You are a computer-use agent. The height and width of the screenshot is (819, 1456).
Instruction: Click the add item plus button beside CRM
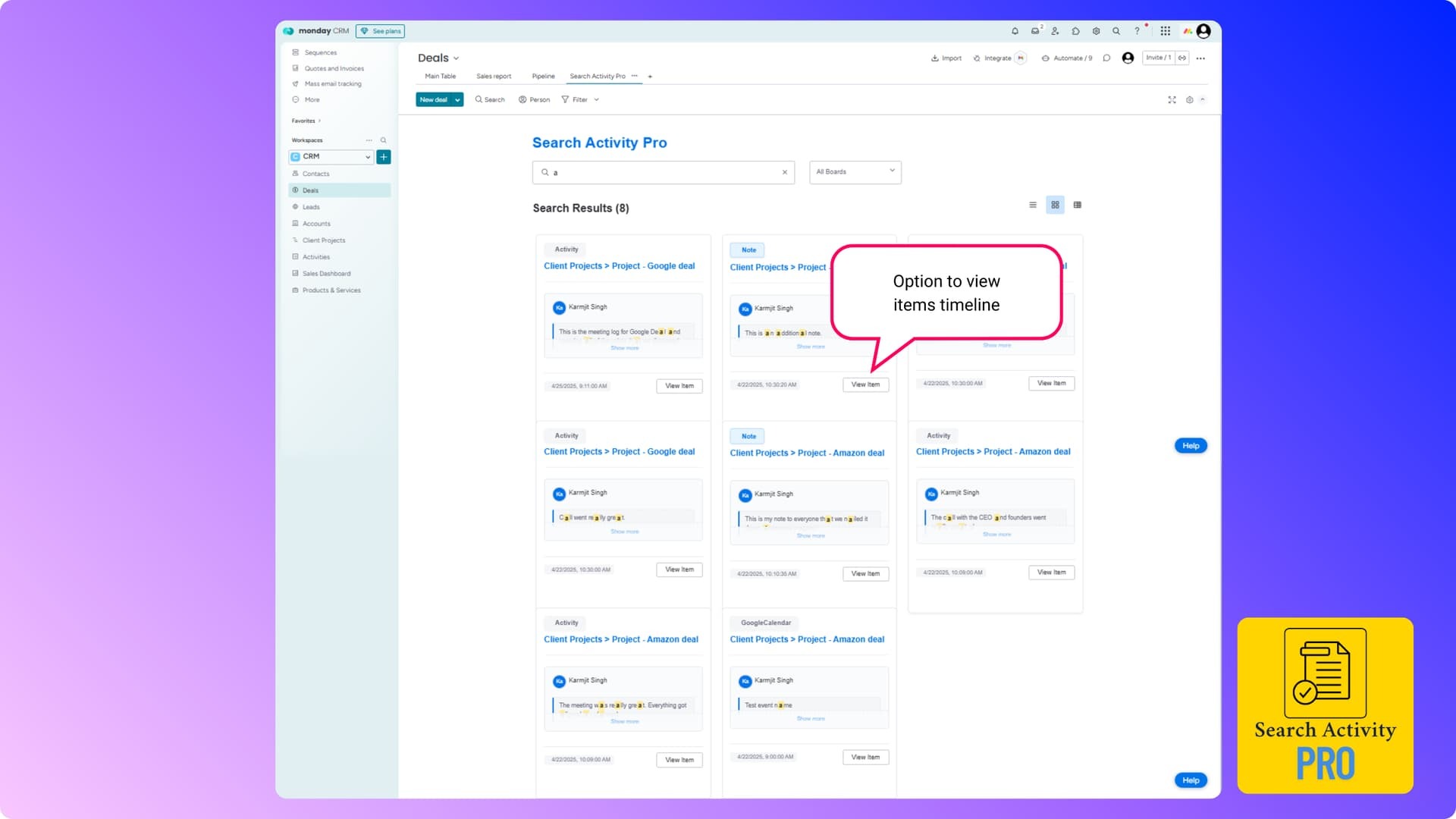384,157
